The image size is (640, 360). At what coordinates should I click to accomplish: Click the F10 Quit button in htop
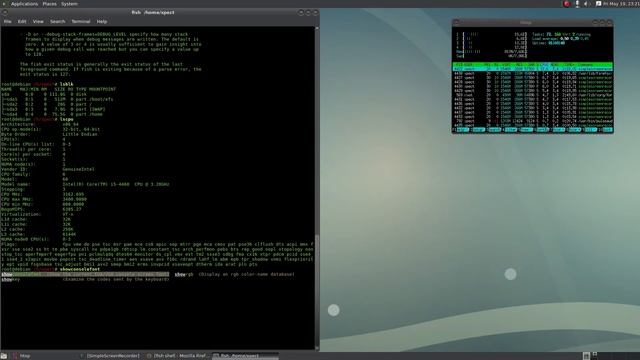tap(606, 130)
